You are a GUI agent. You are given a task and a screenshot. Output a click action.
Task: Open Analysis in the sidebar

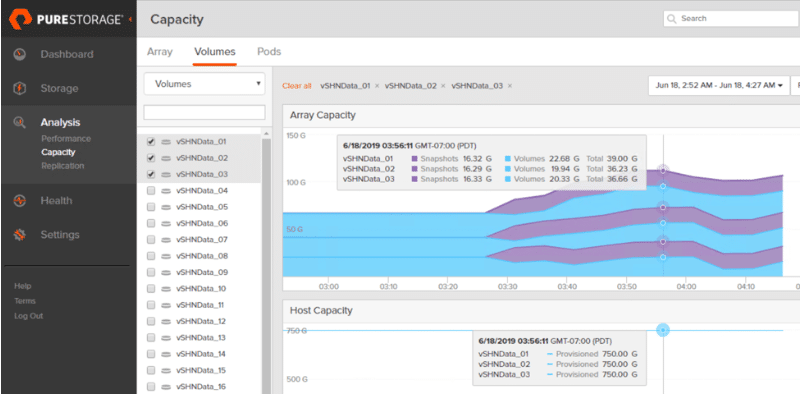tap(60, 122)
